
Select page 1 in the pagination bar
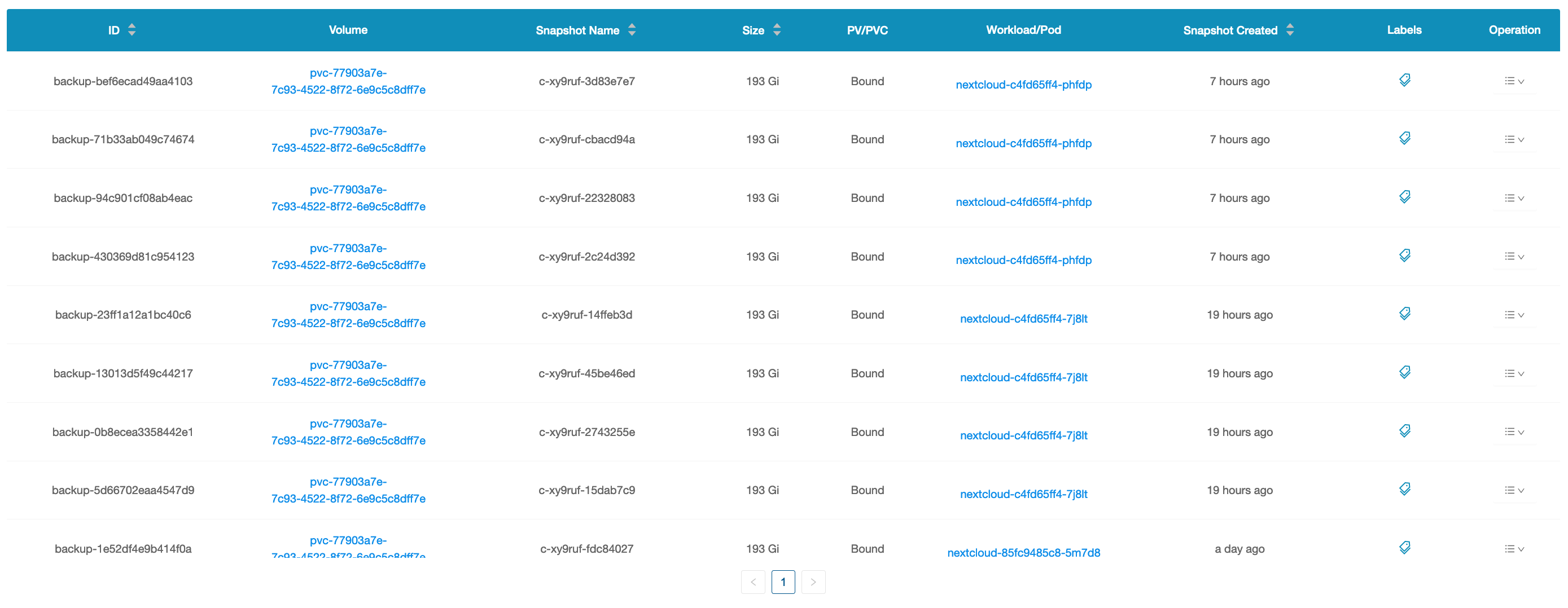(783, 582)
